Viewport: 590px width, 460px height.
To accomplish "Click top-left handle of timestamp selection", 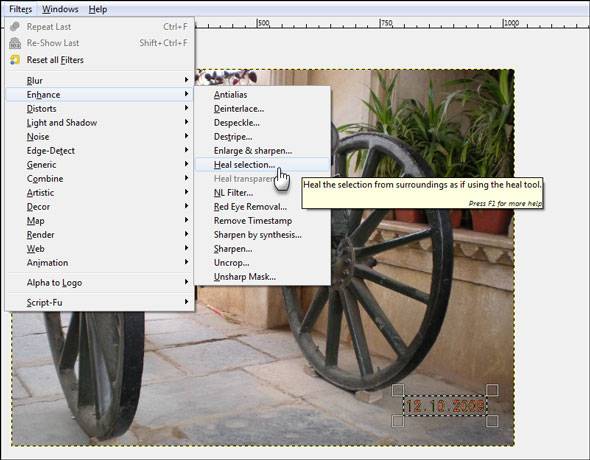I will tap(398, 390).
